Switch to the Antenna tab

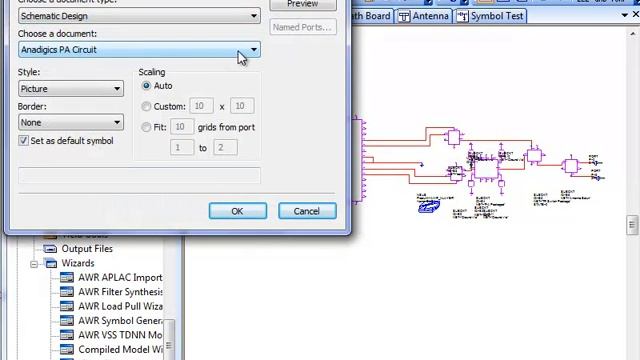point(423,16)
